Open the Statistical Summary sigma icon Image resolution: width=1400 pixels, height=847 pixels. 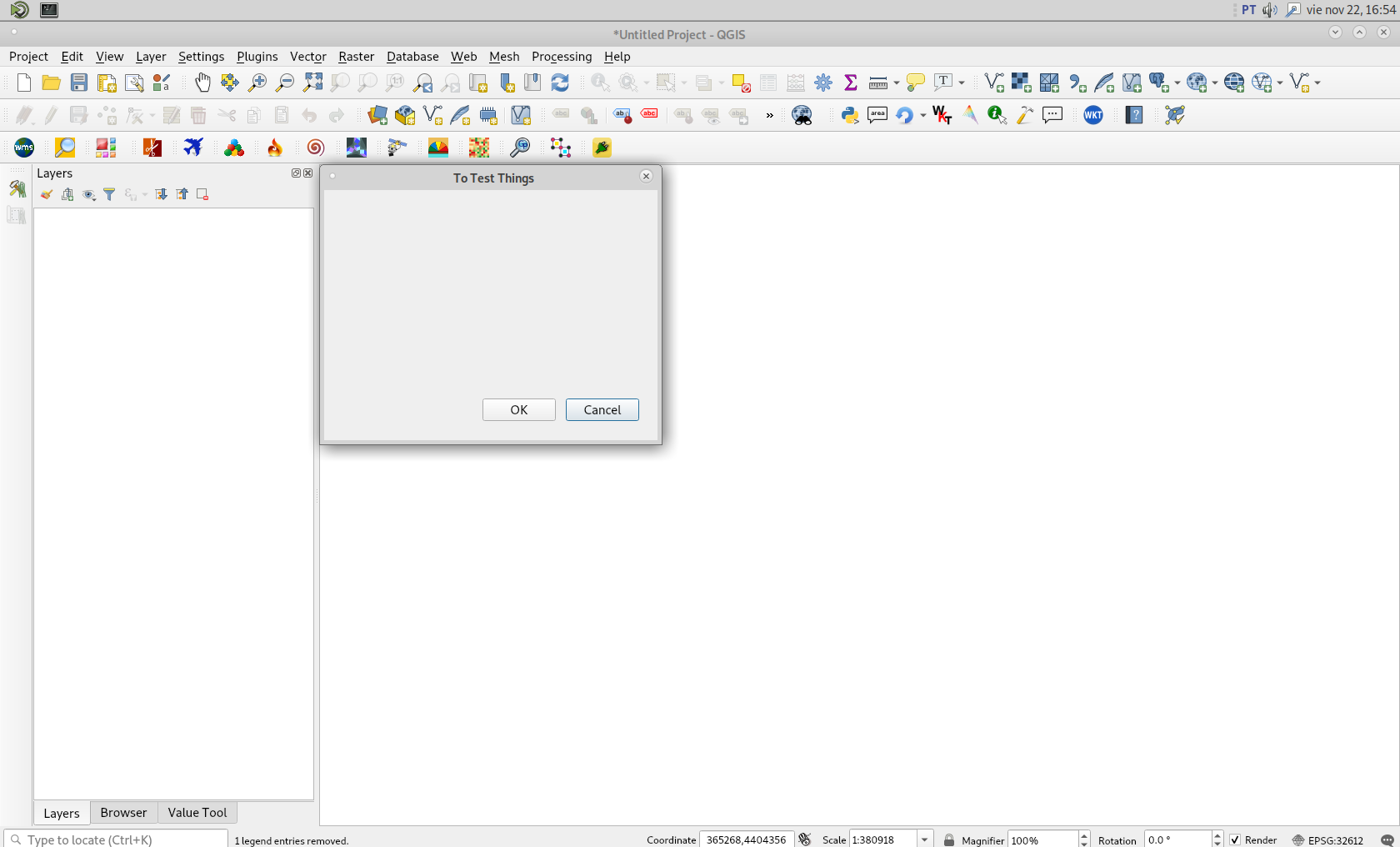[x=851, y=83]
